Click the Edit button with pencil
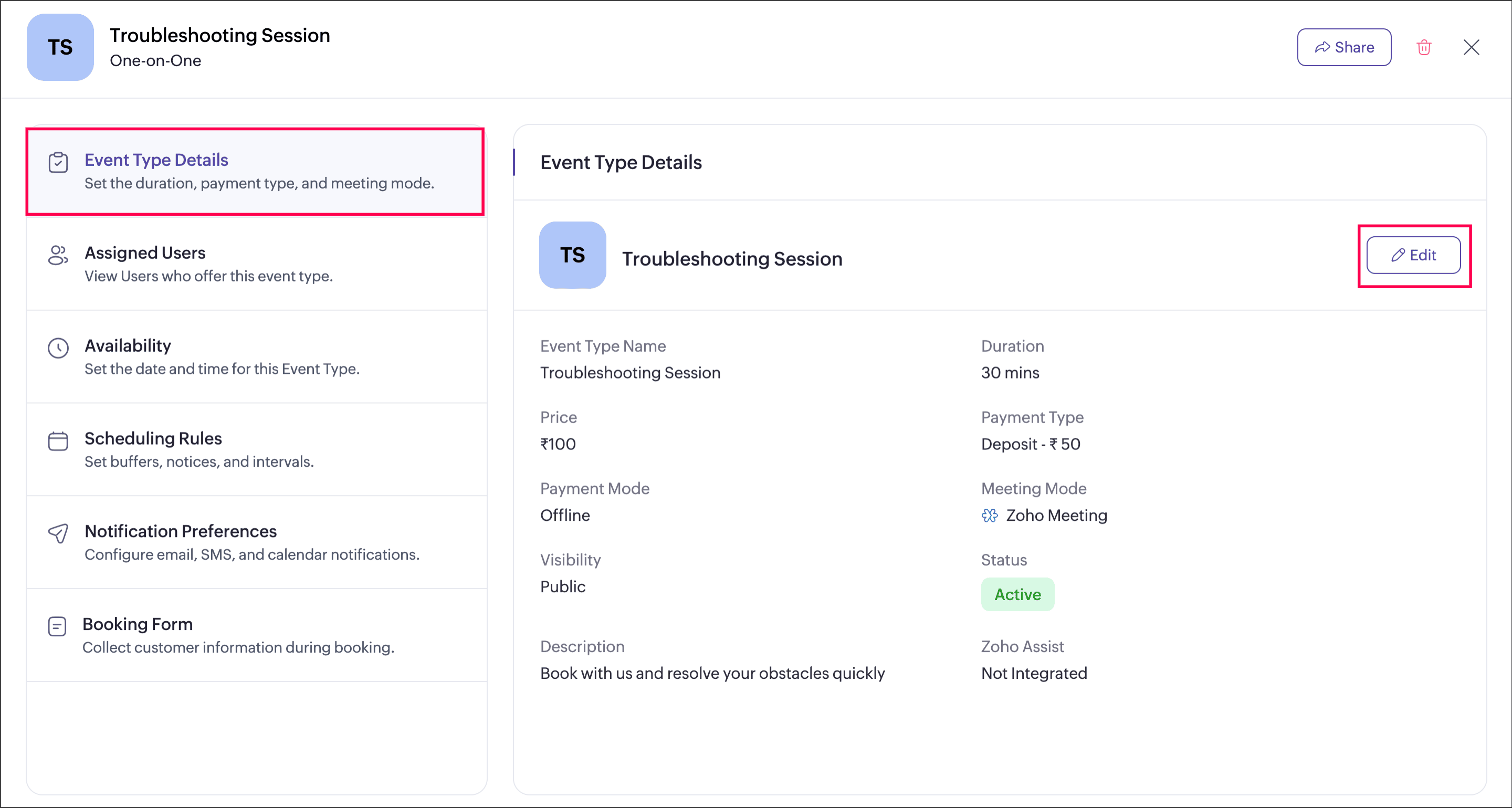Image resolution: width=1512 pixels, height=808 pixels. [x=1413, y=255]
